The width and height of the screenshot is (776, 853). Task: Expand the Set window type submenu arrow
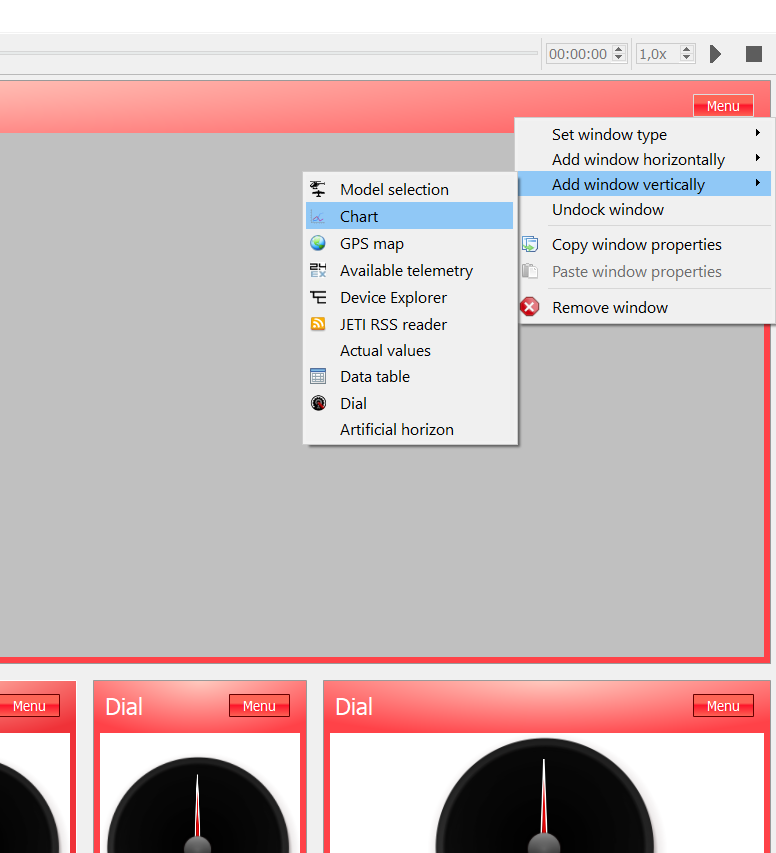click(x=757, y=133)
